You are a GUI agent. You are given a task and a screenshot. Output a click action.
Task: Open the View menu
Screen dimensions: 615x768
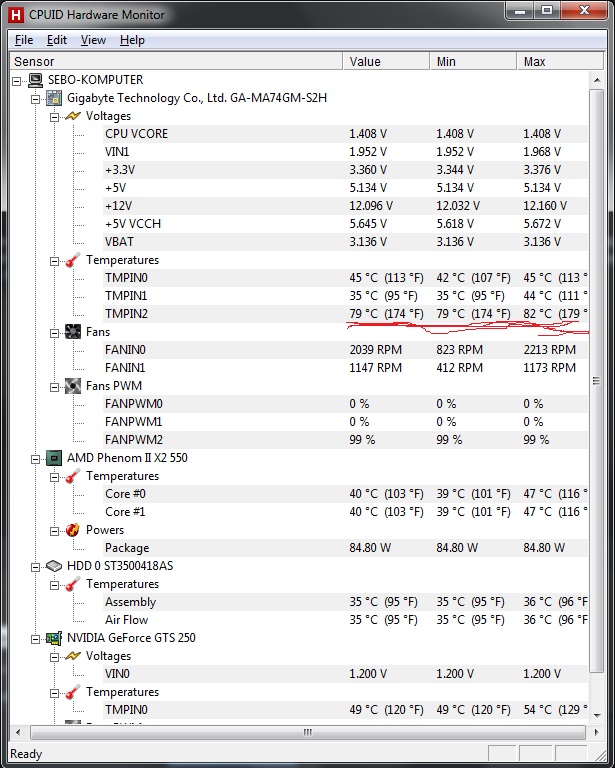[x=93, y=40]
